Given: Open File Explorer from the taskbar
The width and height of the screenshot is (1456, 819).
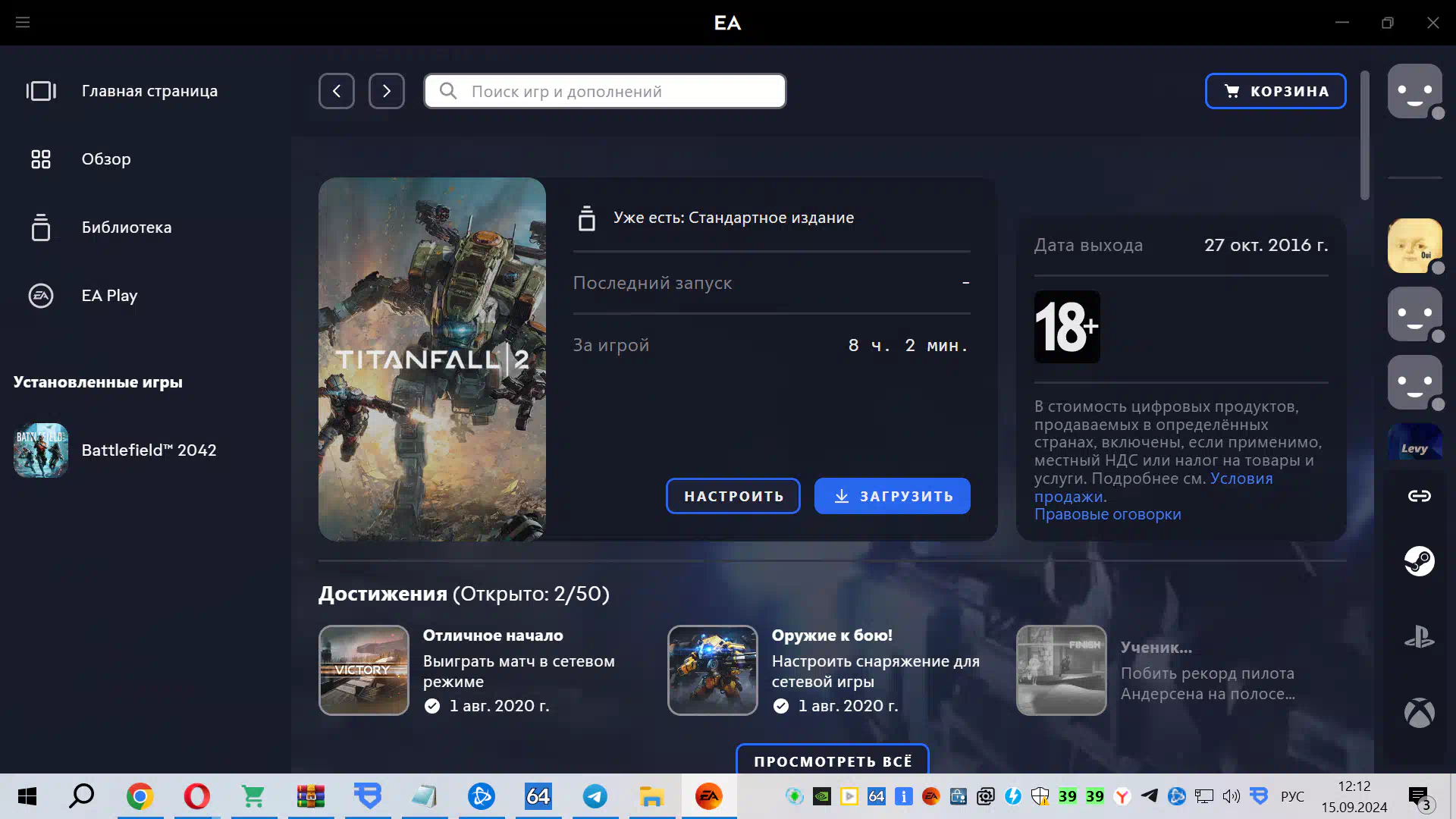Looking at the screenshot, I should [652, 796].
